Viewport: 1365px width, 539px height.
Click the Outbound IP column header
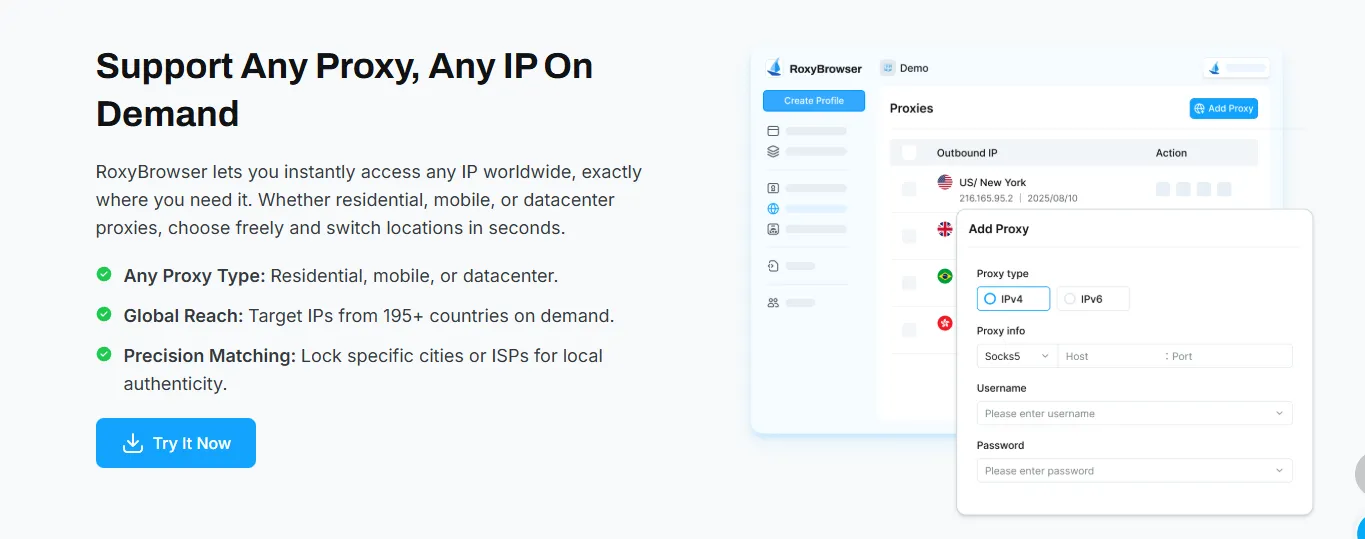click(967, 153)
